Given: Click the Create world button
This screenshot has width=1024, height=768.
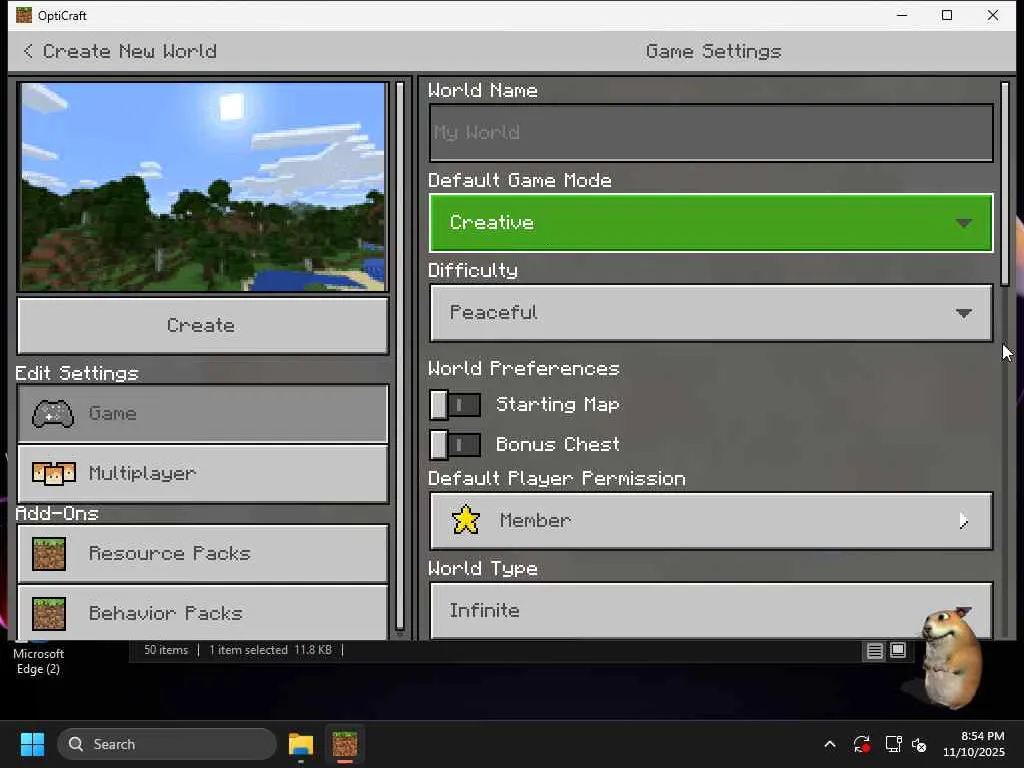Looking at the screenshot, I should (x=203, y=326).
